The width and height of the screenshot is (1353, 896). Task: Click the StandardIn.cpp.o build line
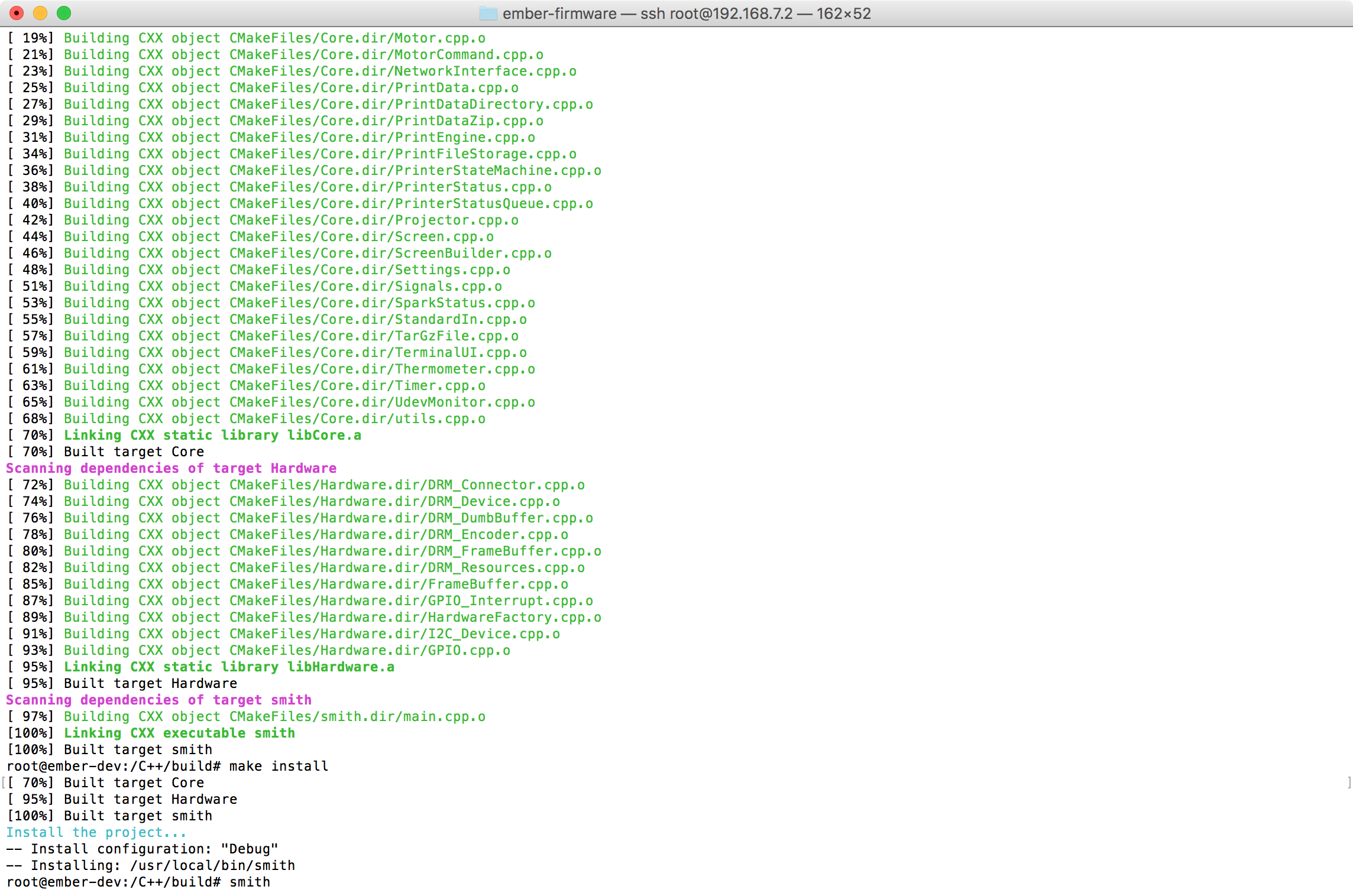point(267,319)
